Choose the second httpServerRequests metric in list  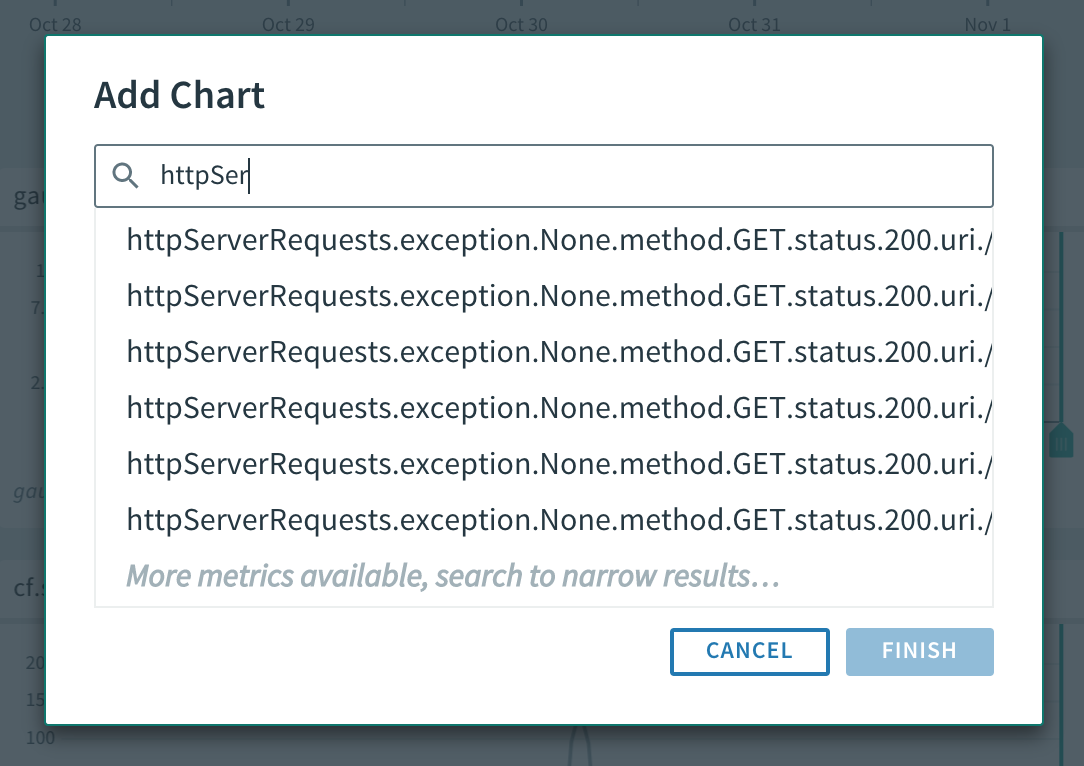560,296
